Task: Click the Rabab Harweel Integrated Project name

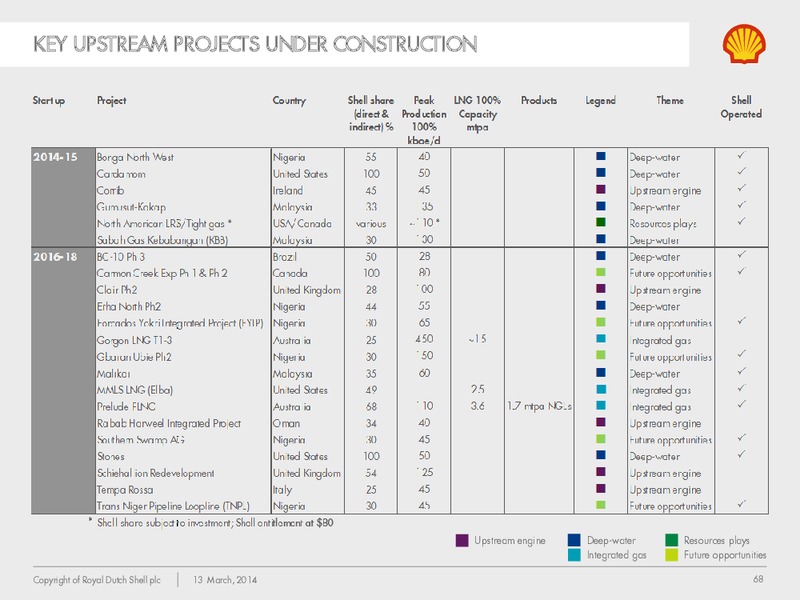Action: pyautogui.click(x=169, y=423)
